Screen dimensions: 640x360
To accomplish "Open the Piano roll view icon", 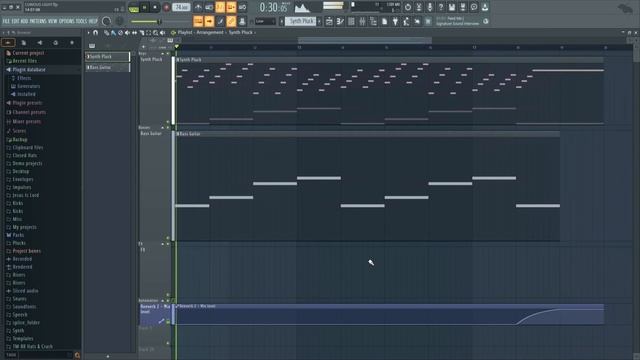I will [x=340, y=21].
